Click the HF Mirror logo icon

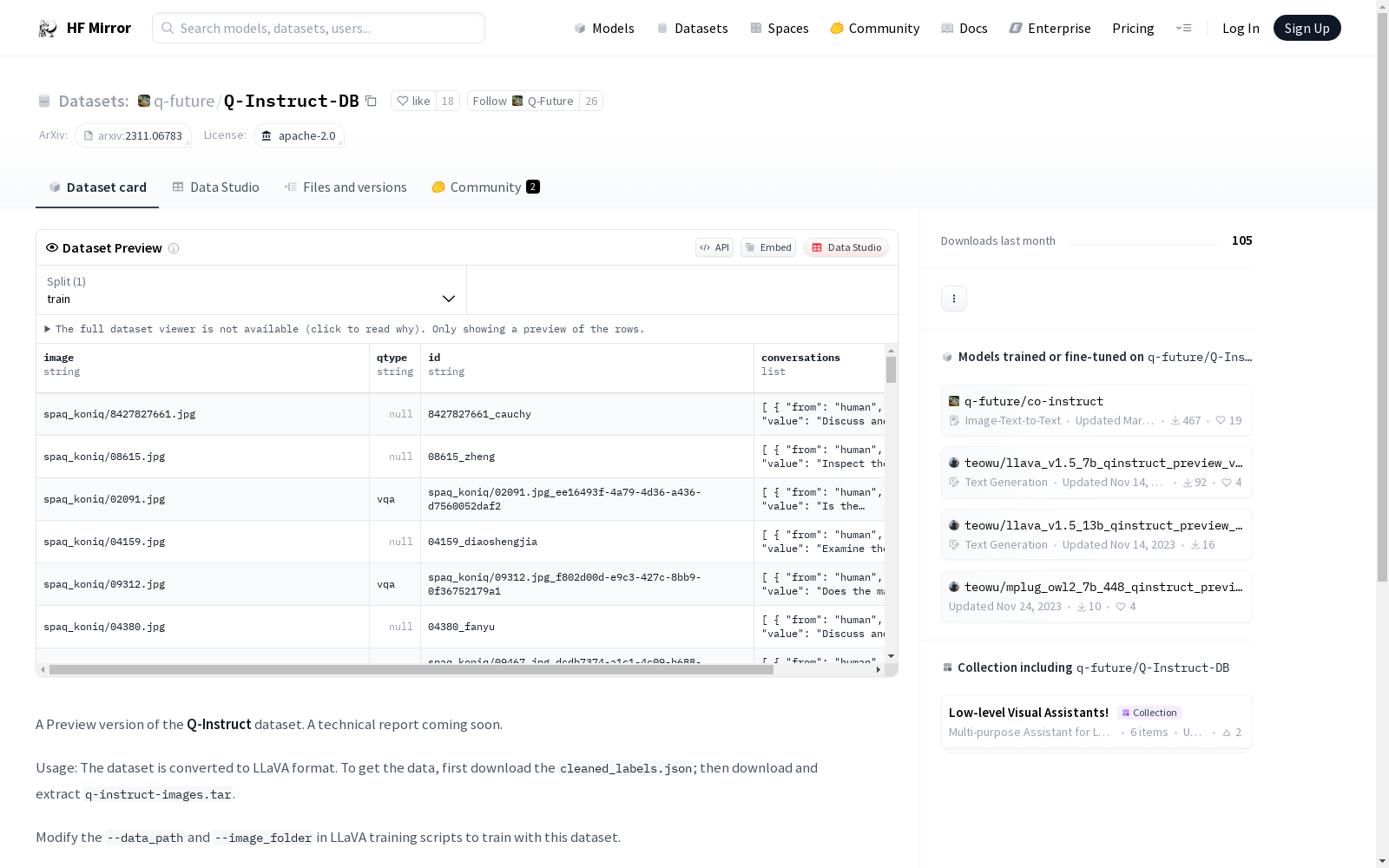point(48,29)
